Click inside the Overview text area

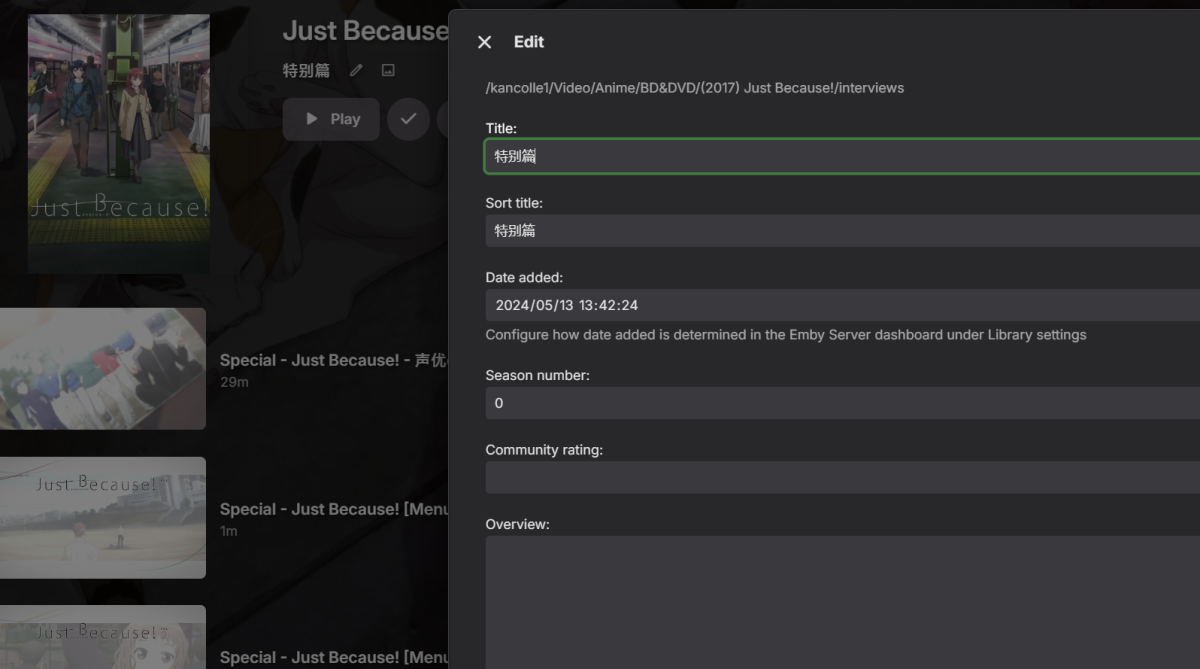point(840,600)
